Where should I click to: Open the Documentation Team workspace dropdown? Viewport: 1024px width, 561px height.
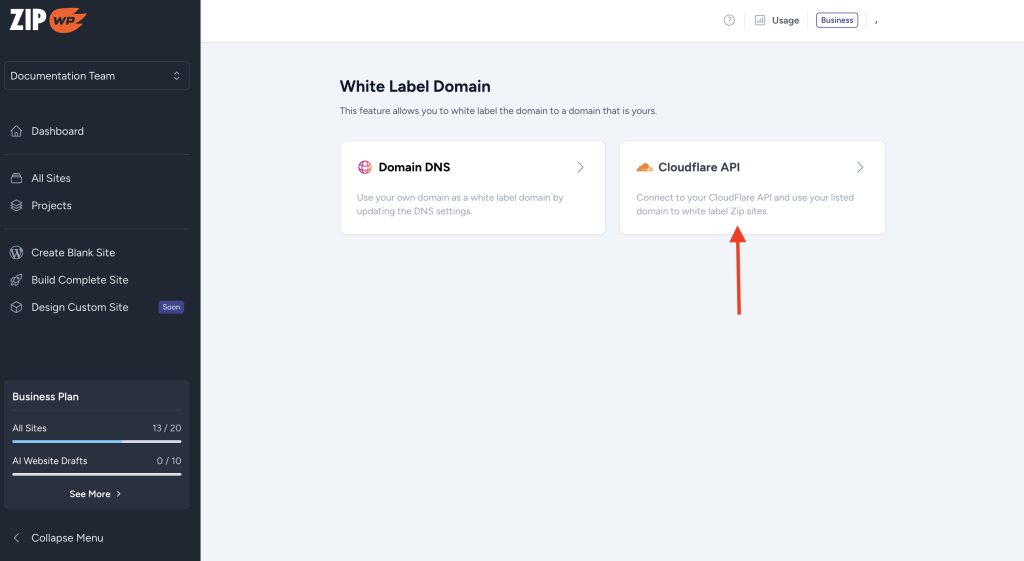97,76
